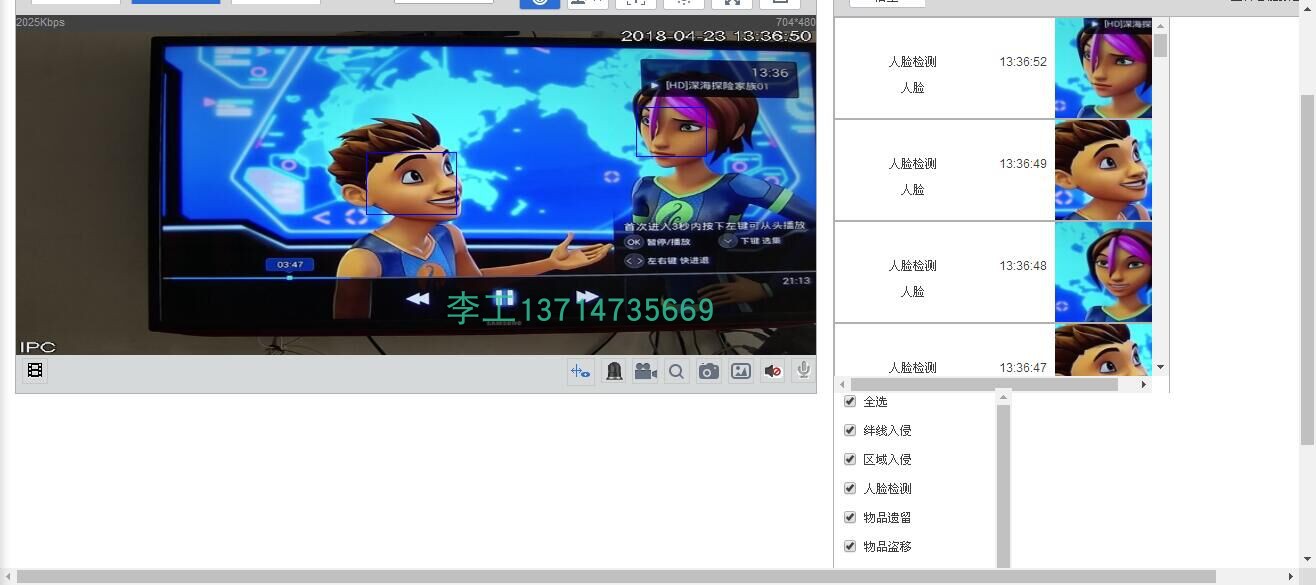The height and width of the screenshot is (585, 1316).
Task: Take a snapshot with the camera icon
Action: (x=709, y=371)
